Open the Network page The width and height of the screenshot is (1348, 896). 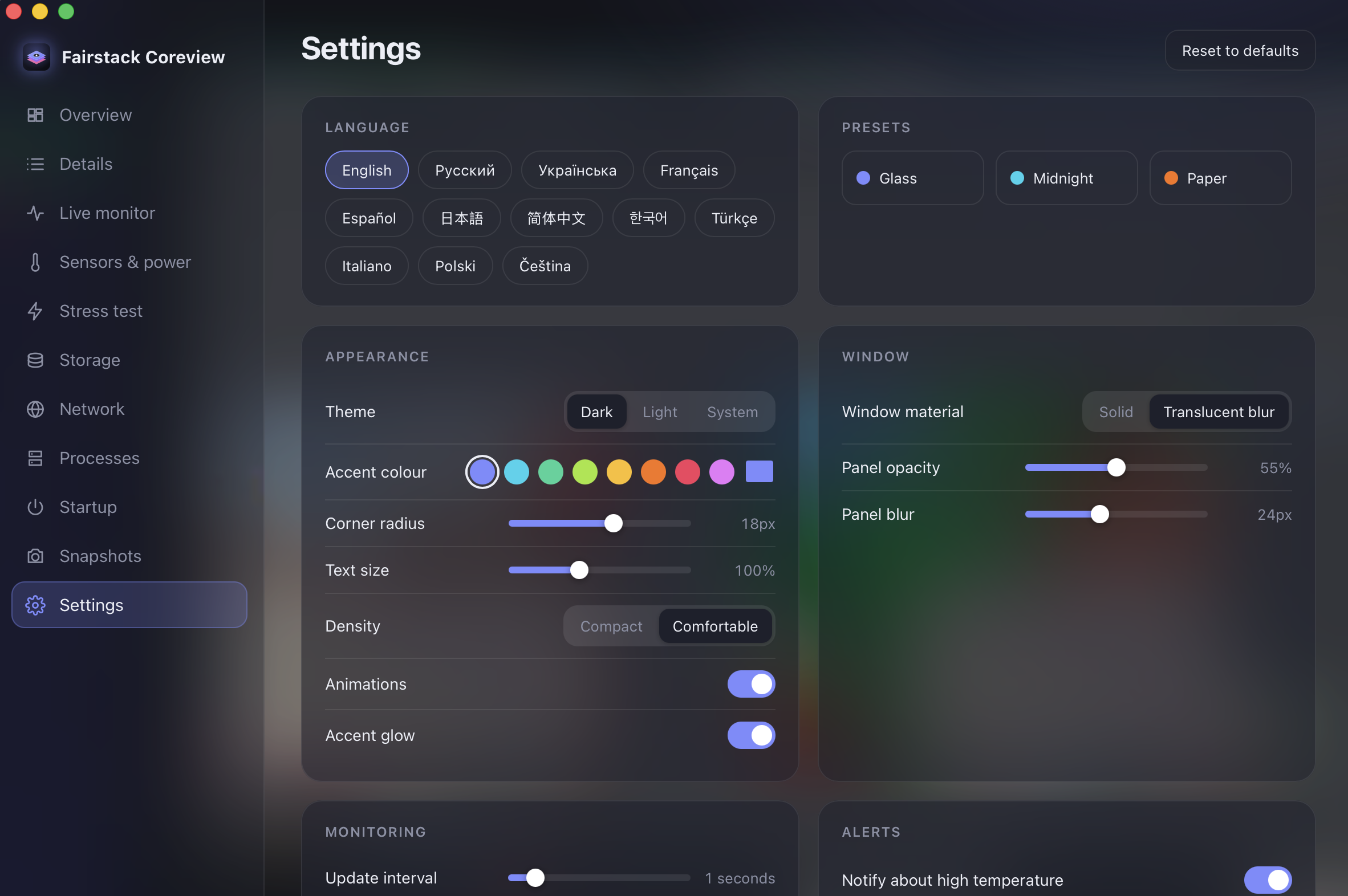coord(129,409)
